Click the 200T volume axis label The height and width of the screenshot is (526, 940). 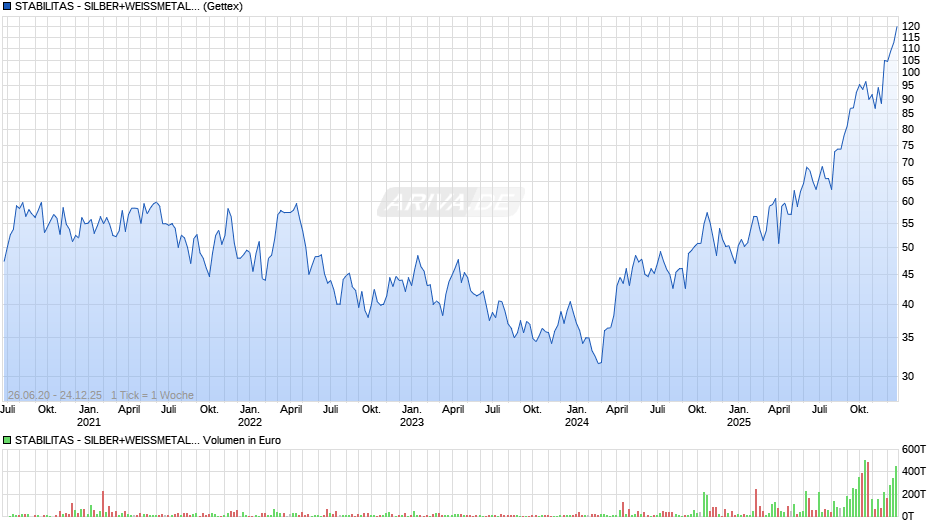point(914,494)
